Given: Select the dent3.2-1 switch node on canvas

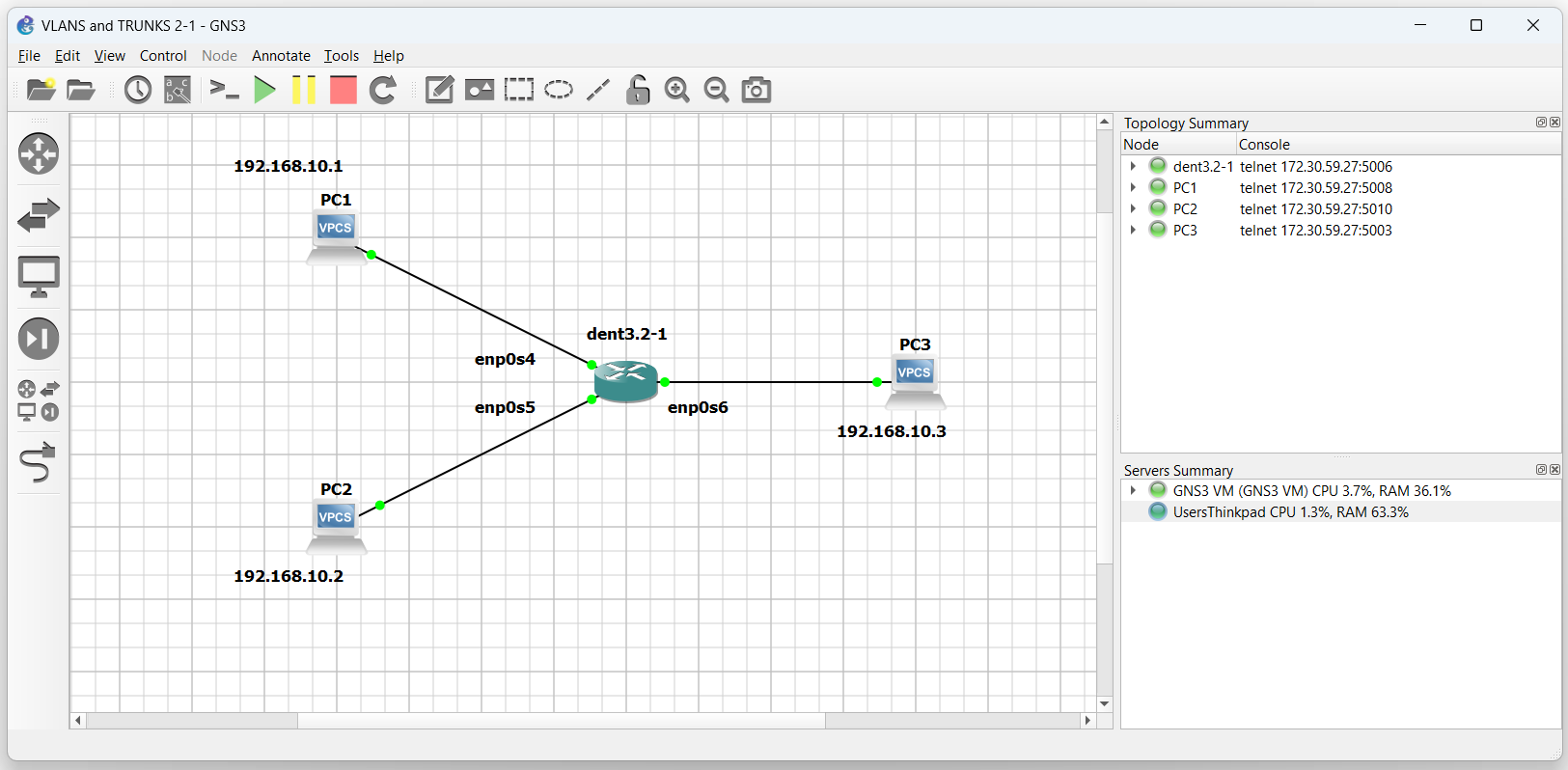Looking at the screenshot, I should [x=626, y=381].
